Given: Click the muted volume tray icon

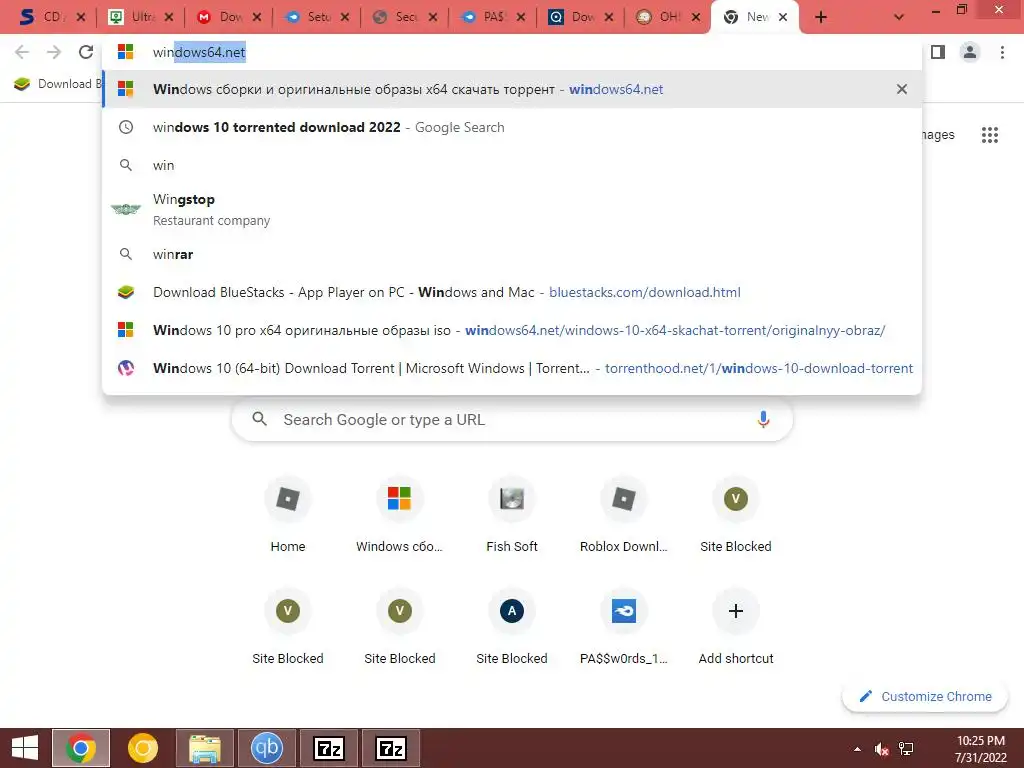Looking at the screenshot, I should click(882, 749).
